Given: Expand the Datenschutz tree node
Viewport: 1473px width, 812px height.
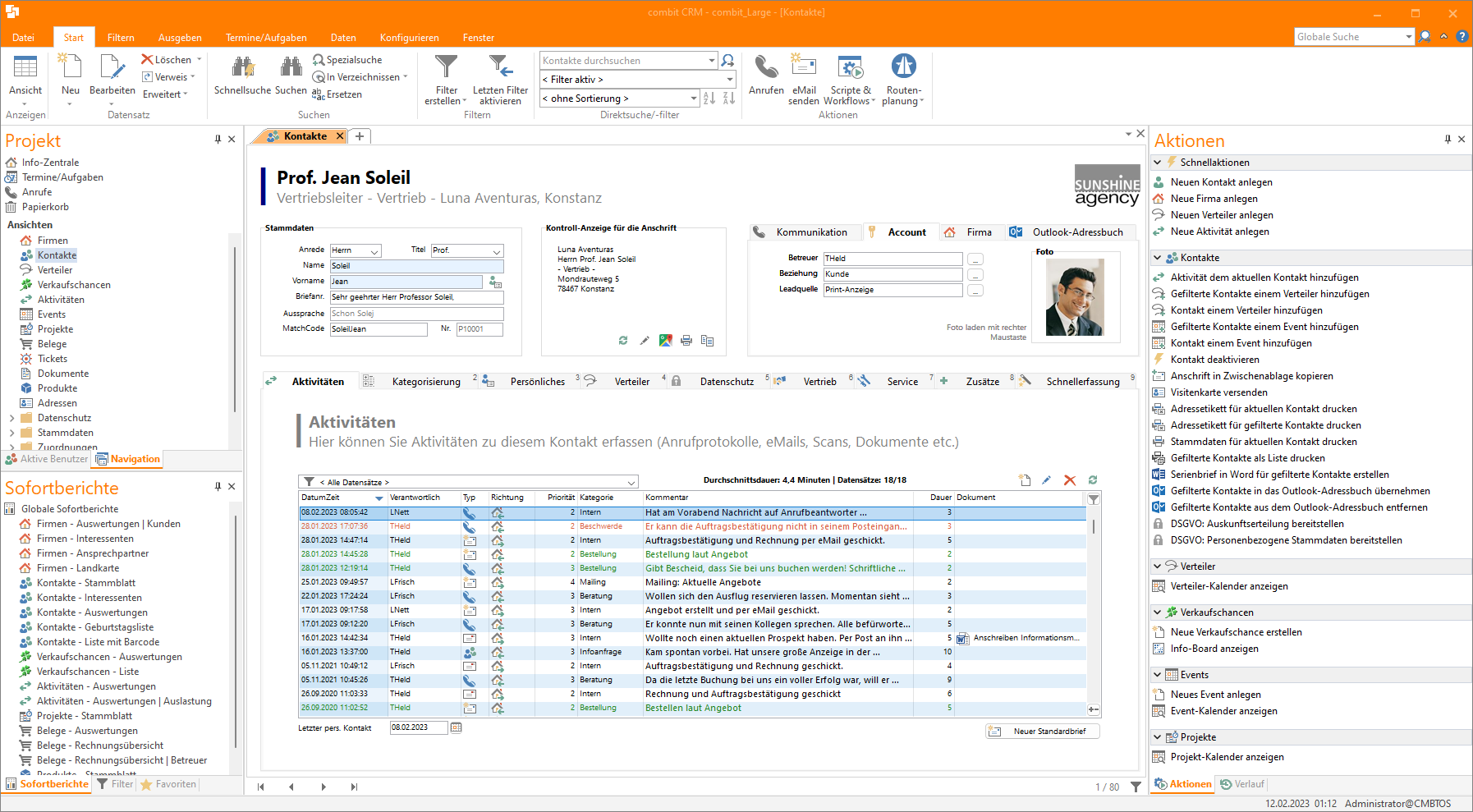Looking at the screenshot, I should coord(11,418).
